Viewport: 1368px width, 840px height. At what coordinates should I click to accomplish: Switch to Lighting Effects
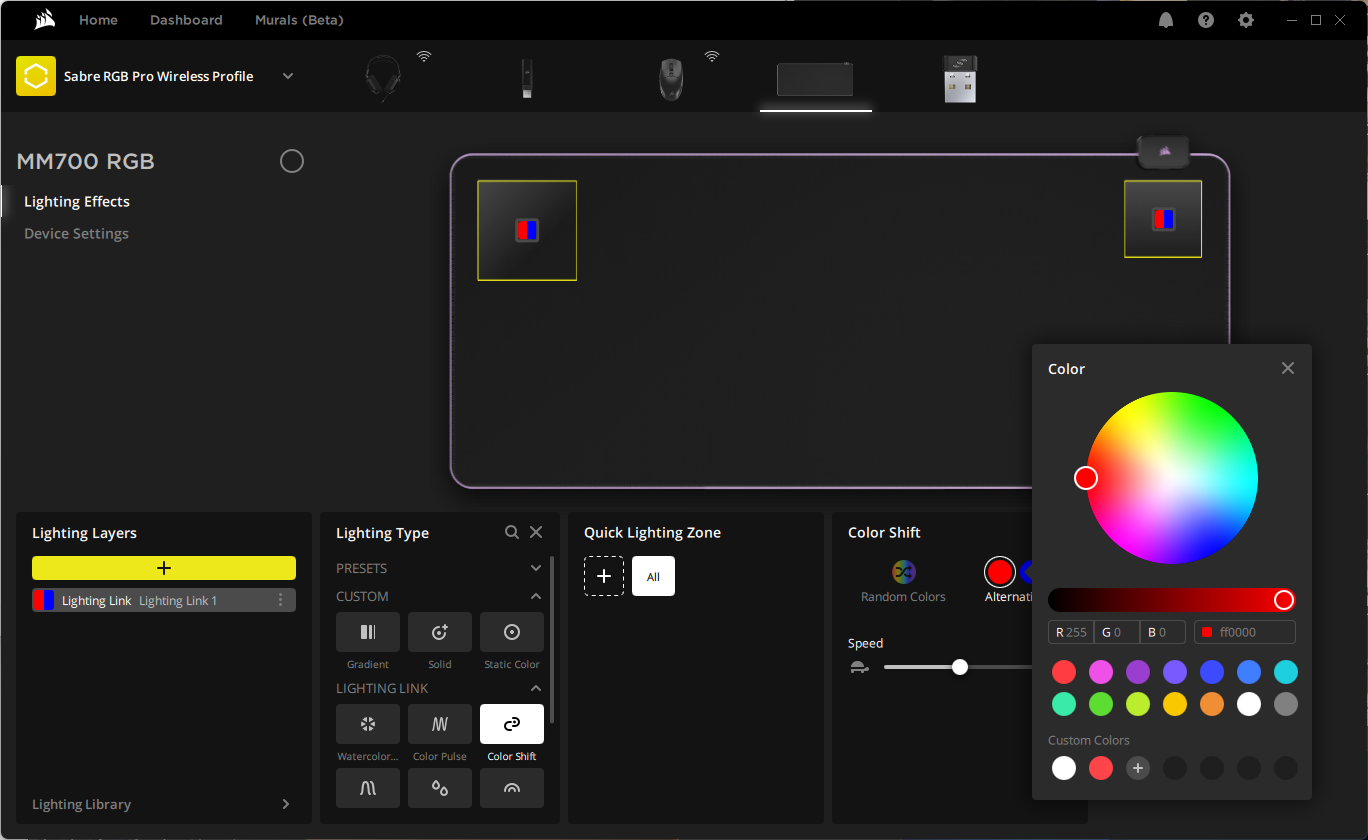coord(77,201)
